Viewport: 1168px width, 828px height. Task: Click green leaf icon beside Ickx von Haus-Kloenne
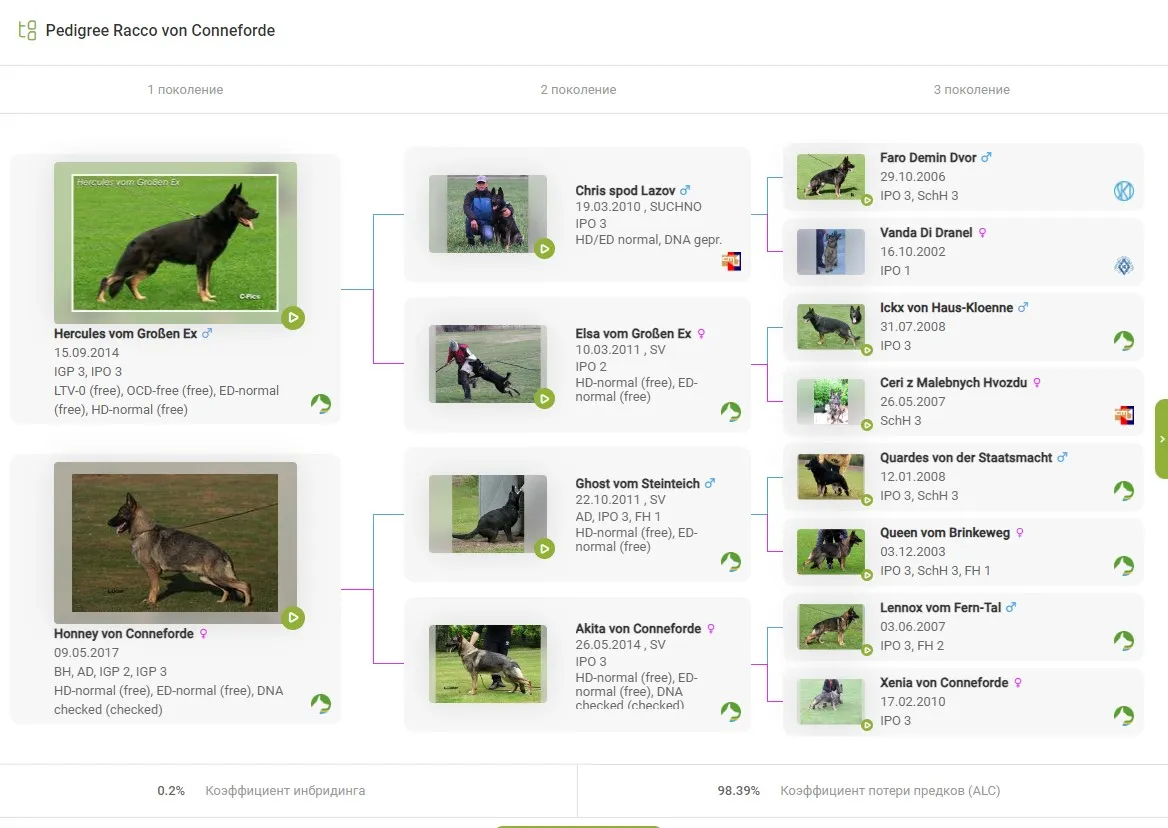pyautogui.click(x=1124, y=341)
